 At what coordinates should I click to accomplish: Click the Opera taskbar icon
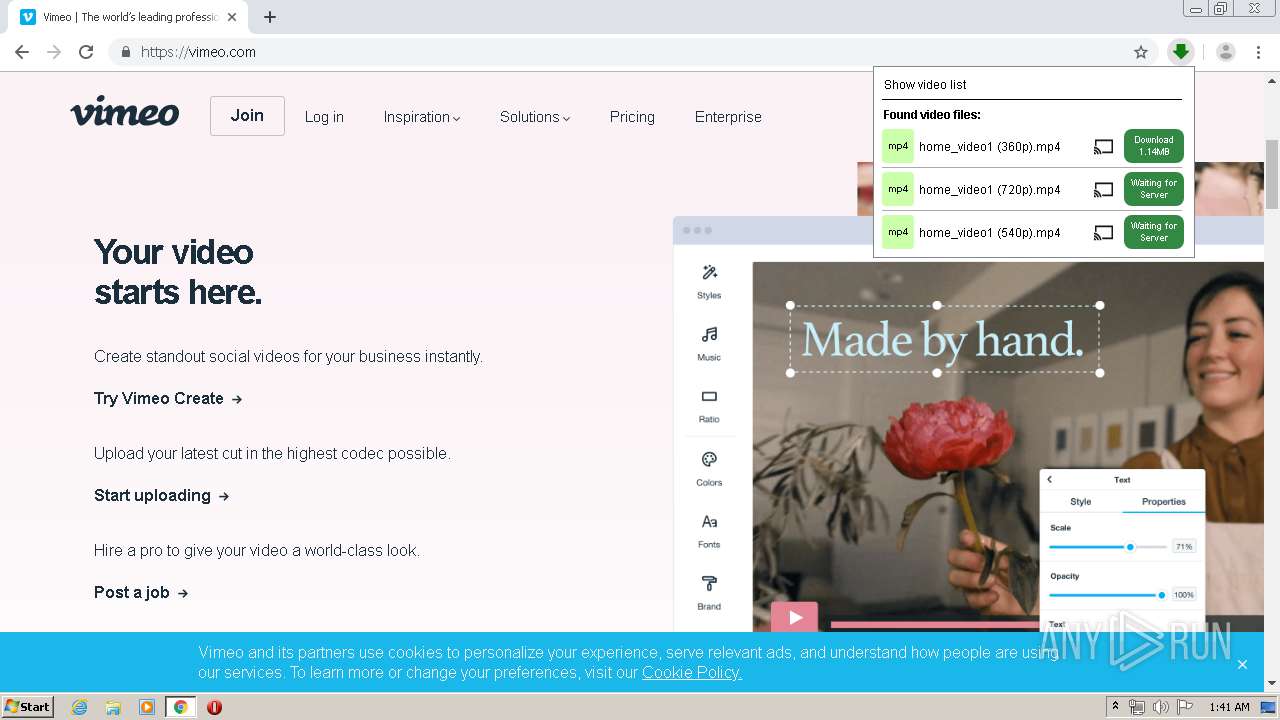(x=214, y=707)
